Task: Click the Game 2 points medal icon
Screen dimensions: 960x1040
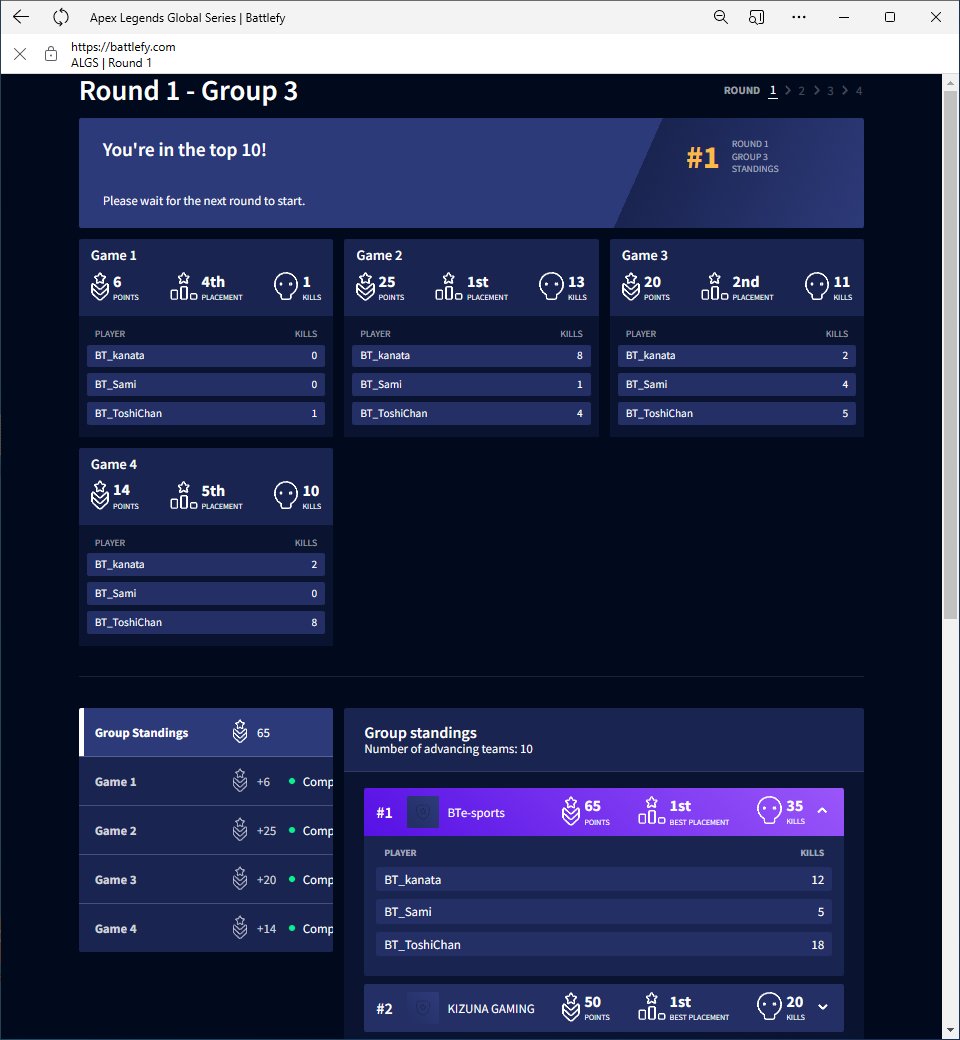Action: (365, 287)
